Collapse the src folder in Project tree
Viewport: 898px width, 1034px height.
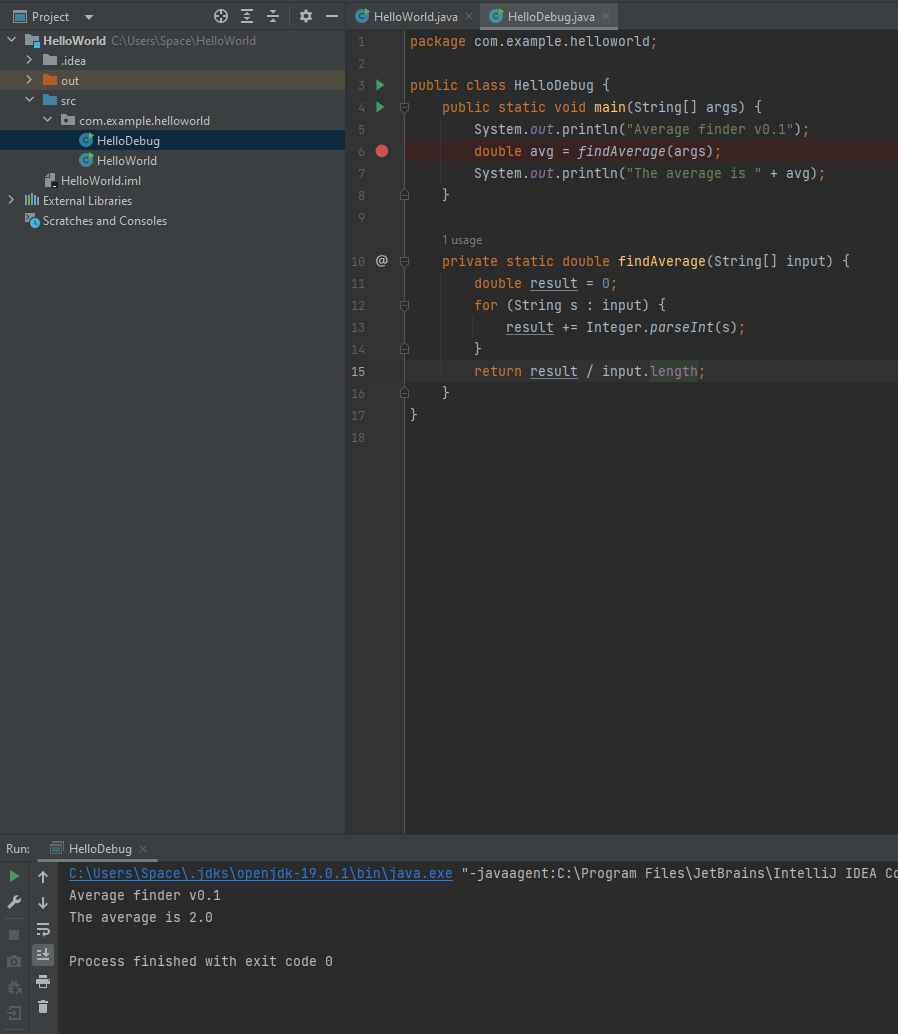(x=28, y=100)
